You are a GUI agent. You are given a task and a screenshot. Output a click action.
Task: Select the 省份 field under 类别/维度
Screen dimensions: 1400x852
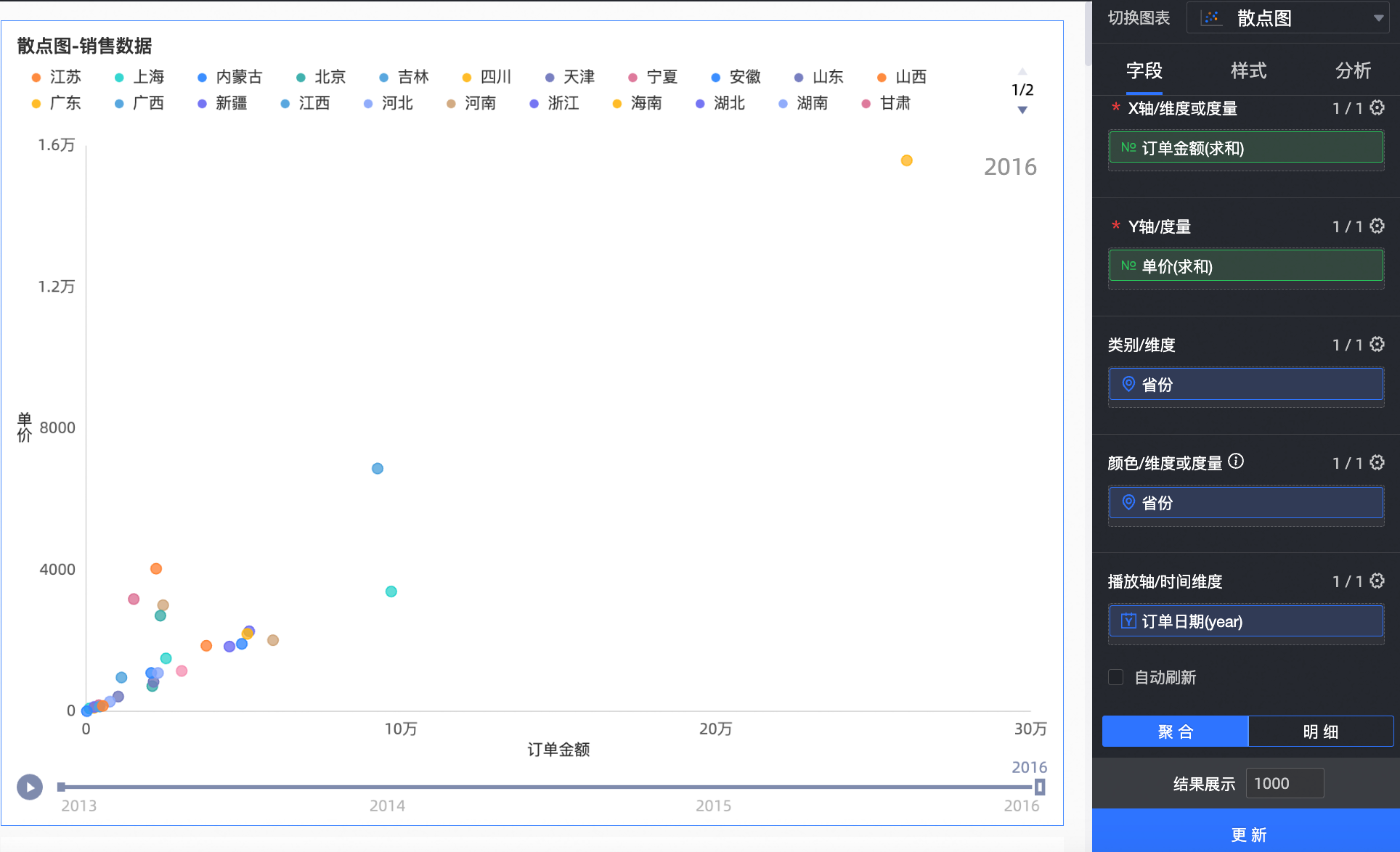(x=1246, y=385)
